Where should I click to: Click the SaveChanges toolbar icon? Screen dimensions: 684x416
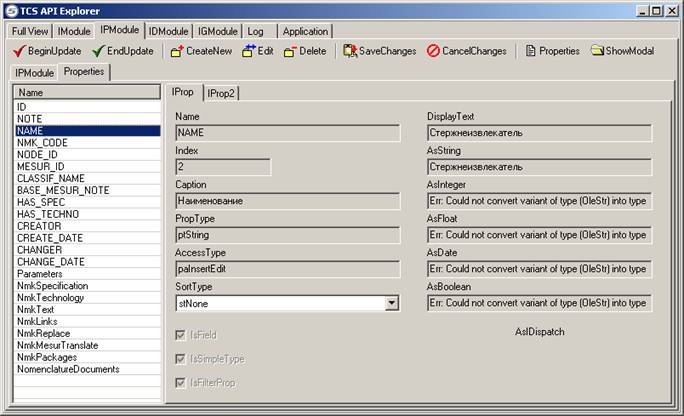[x=349, y=51]
